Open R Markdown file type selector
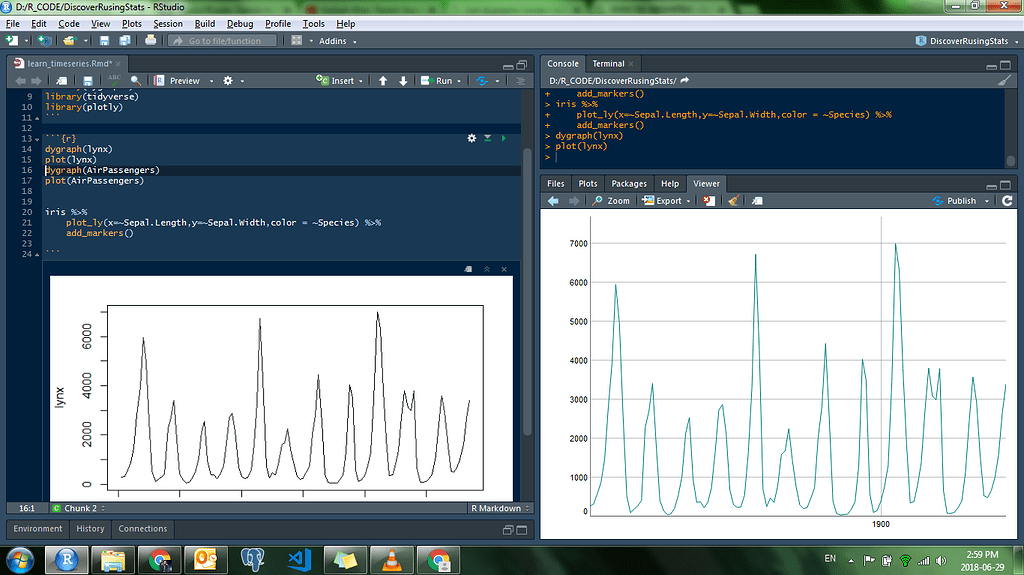 (500, 508)
